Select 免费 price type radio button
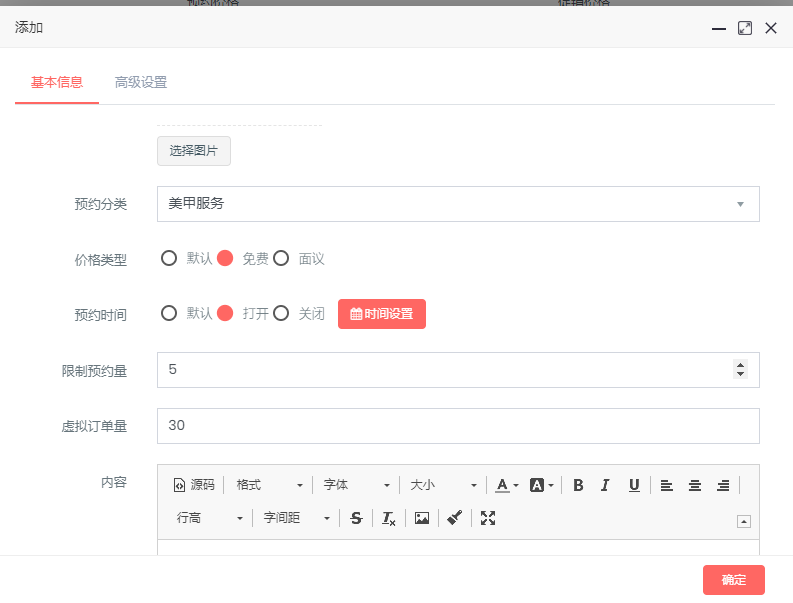 click(x=226, y=258)
